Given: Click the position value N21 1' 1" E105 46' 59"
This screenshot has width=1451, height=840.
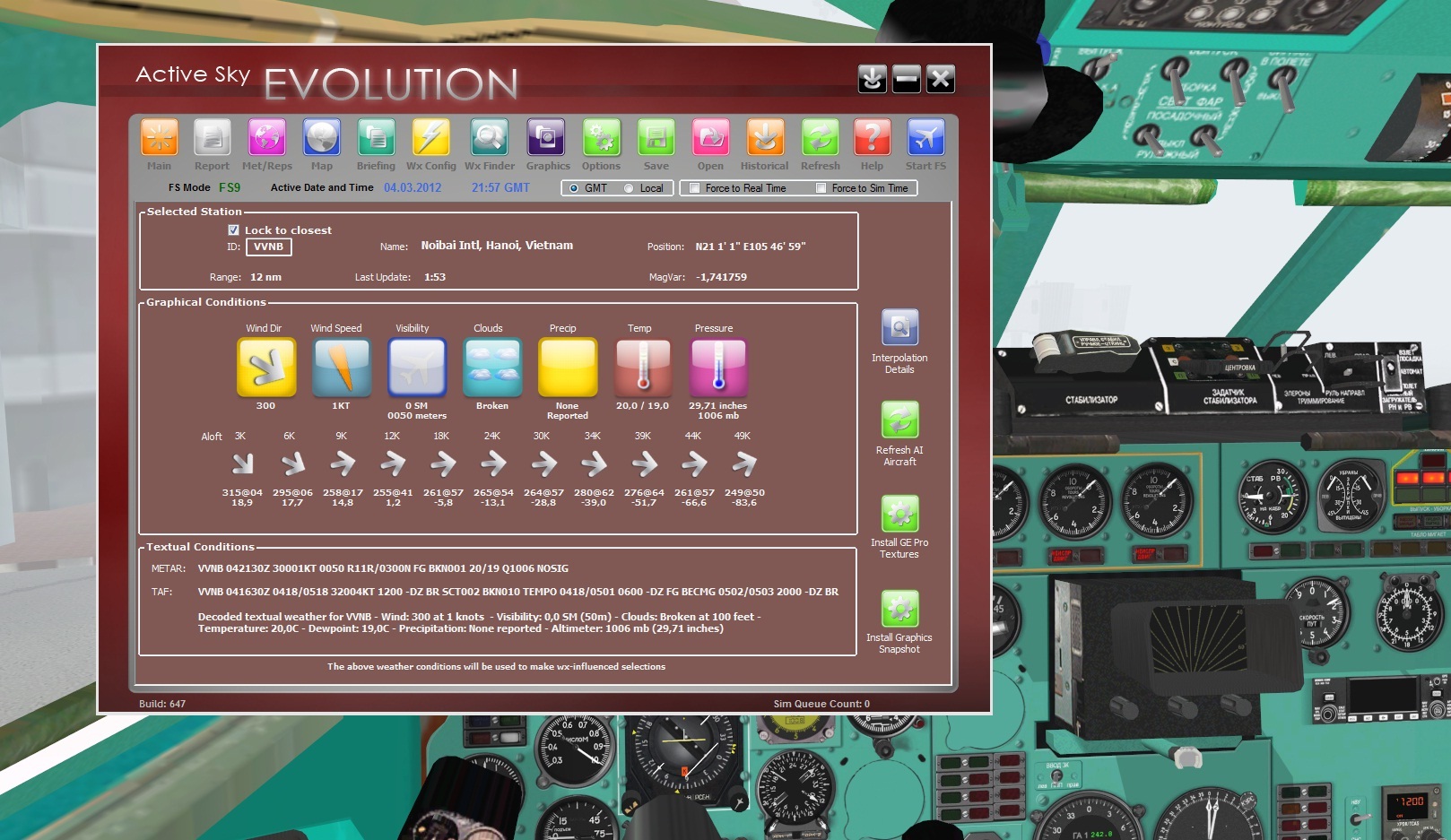Looking at the screenshot, I should click(751, 247).
